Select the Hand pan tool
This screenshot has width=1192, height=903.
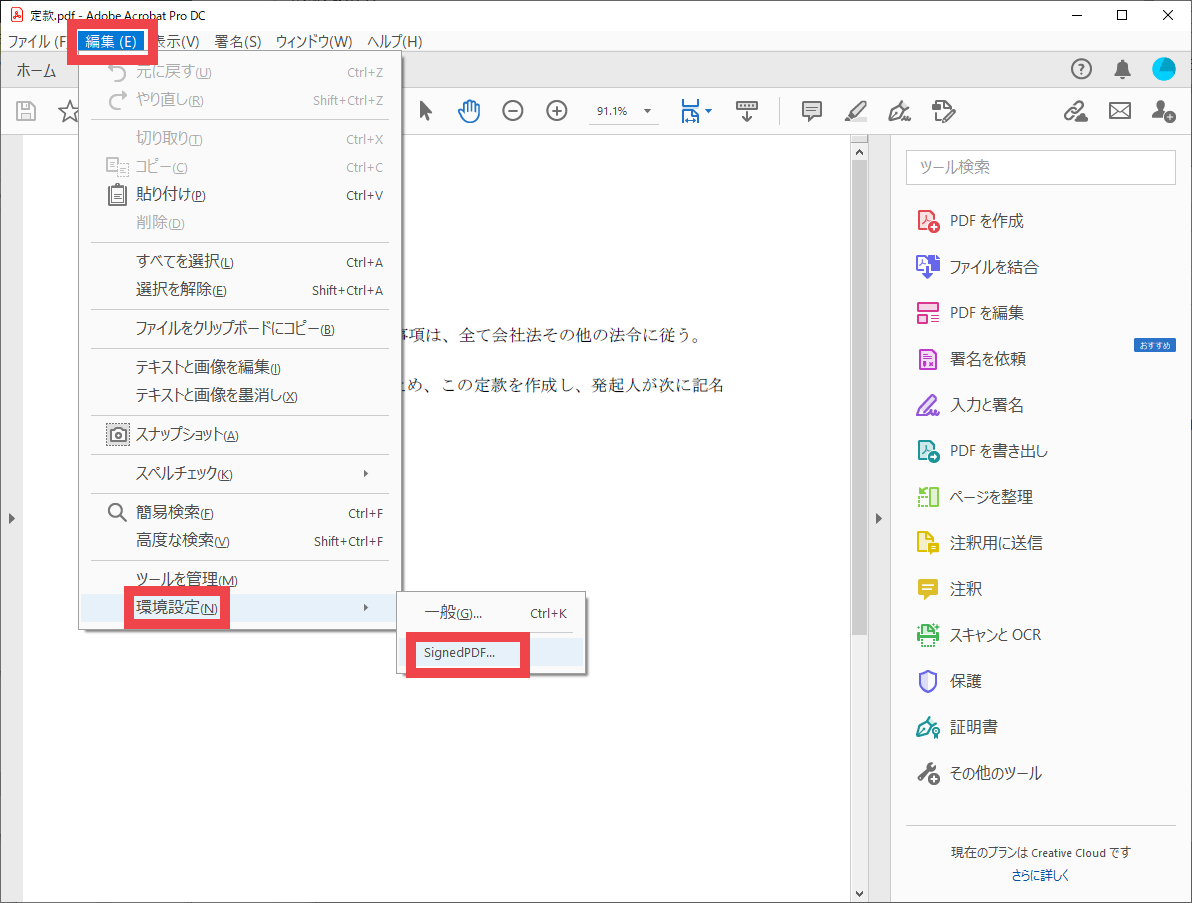tap(469, 111)
